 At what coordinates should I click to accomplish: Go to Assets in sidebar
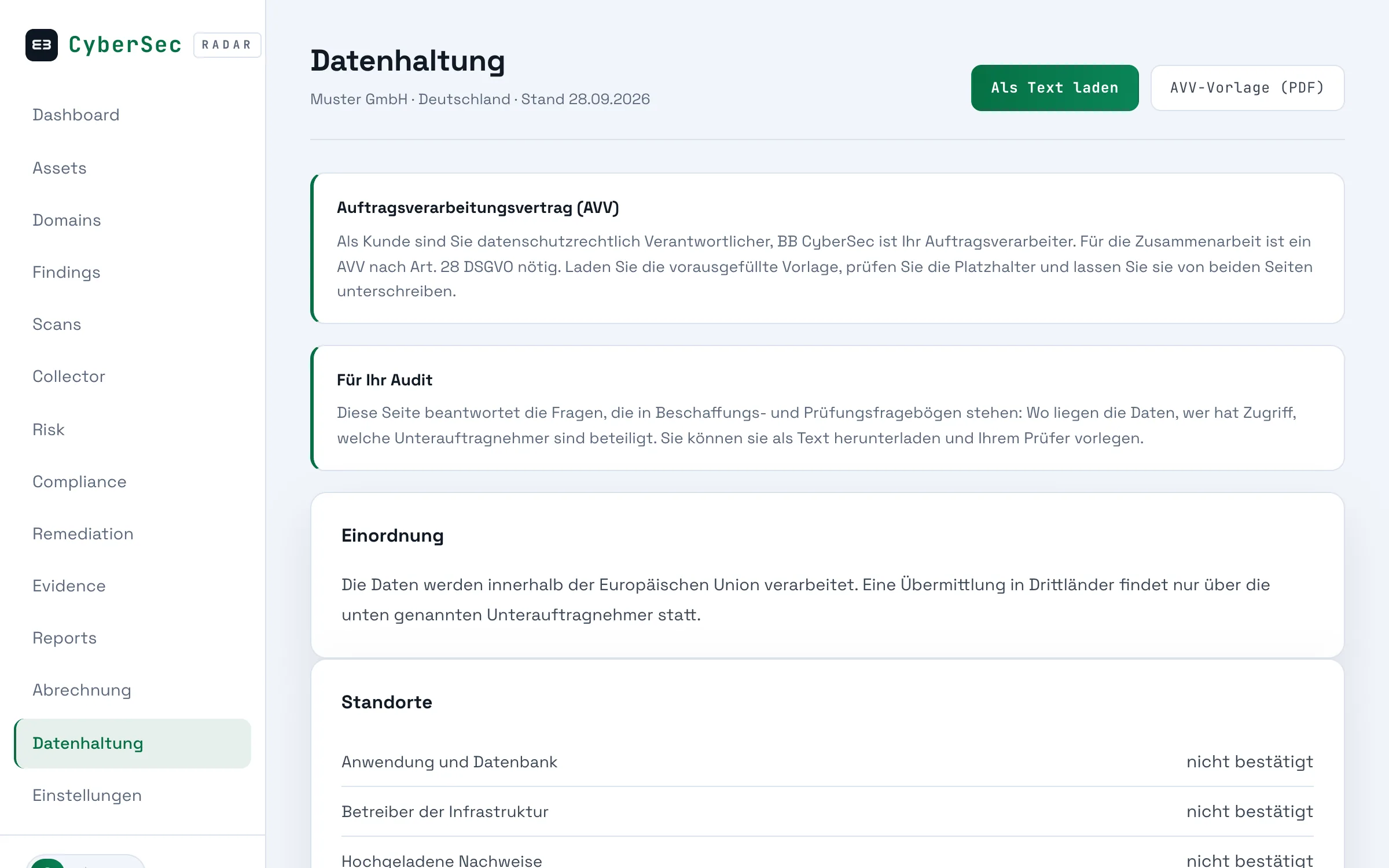pos(60,168)
